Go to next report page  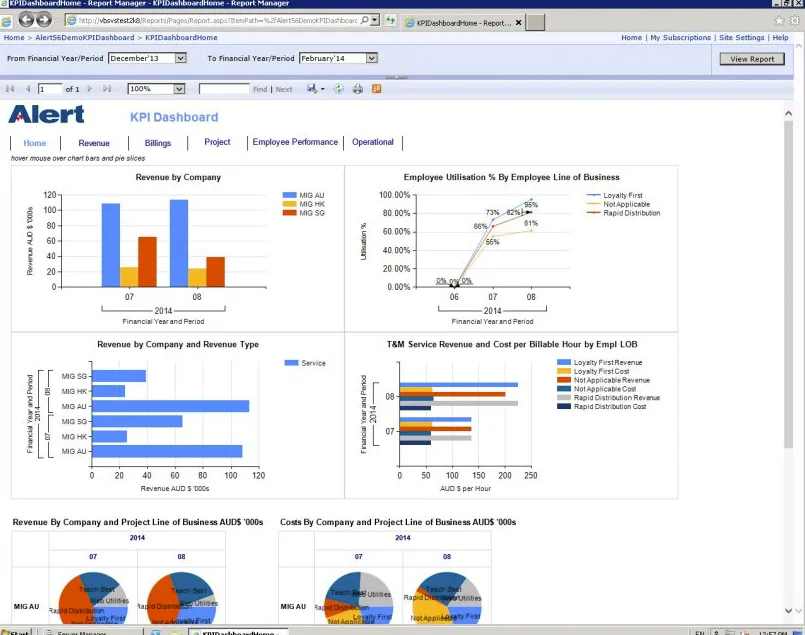(89, 89)
